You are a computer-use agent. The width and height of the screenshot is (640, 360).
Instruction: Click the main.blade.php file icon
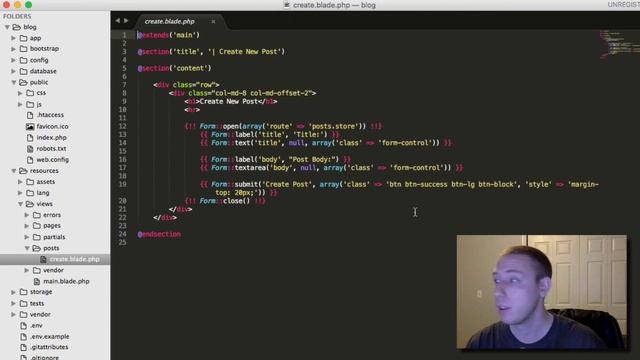tap(37, 281)
